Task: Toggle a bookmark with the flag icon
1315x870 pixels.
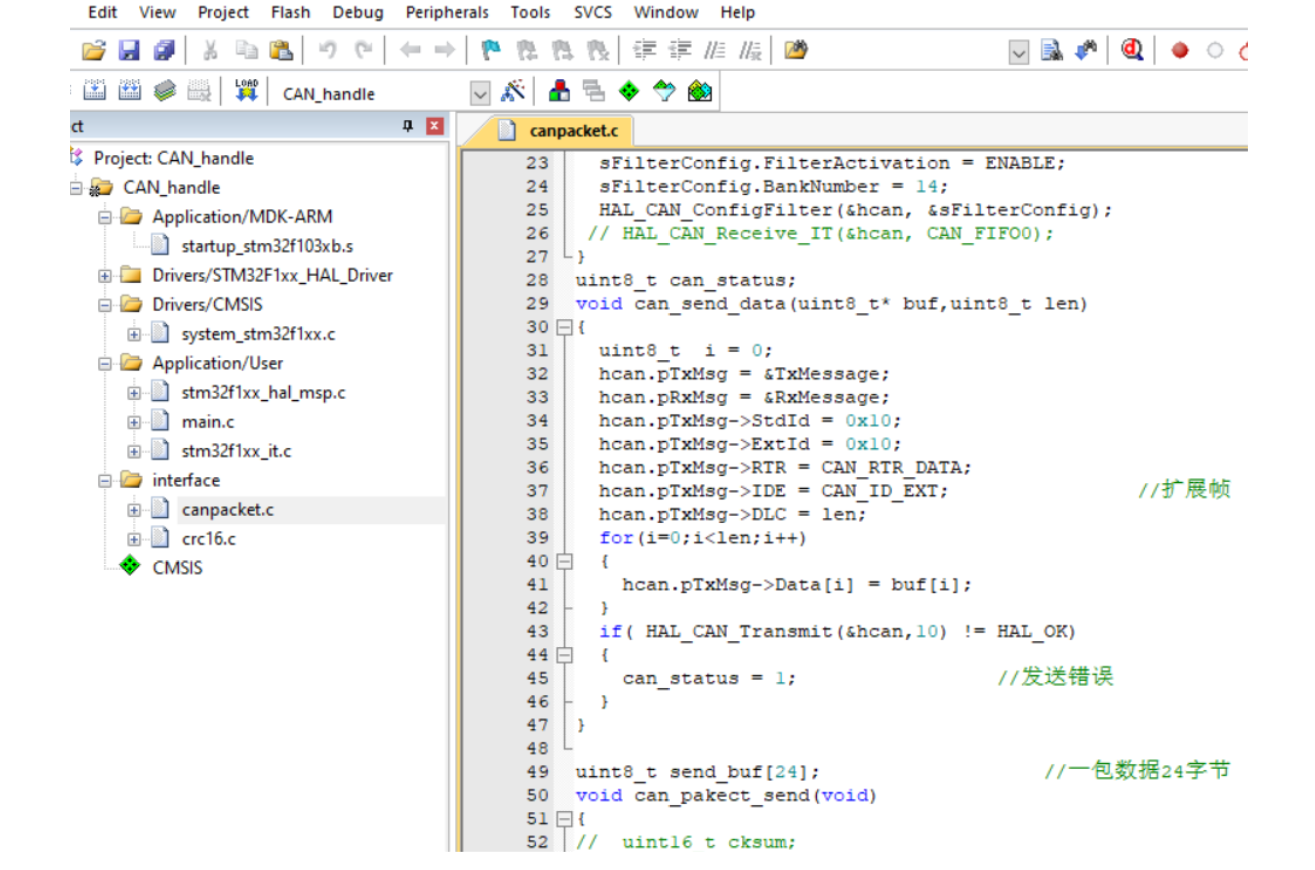Action: 490,50
